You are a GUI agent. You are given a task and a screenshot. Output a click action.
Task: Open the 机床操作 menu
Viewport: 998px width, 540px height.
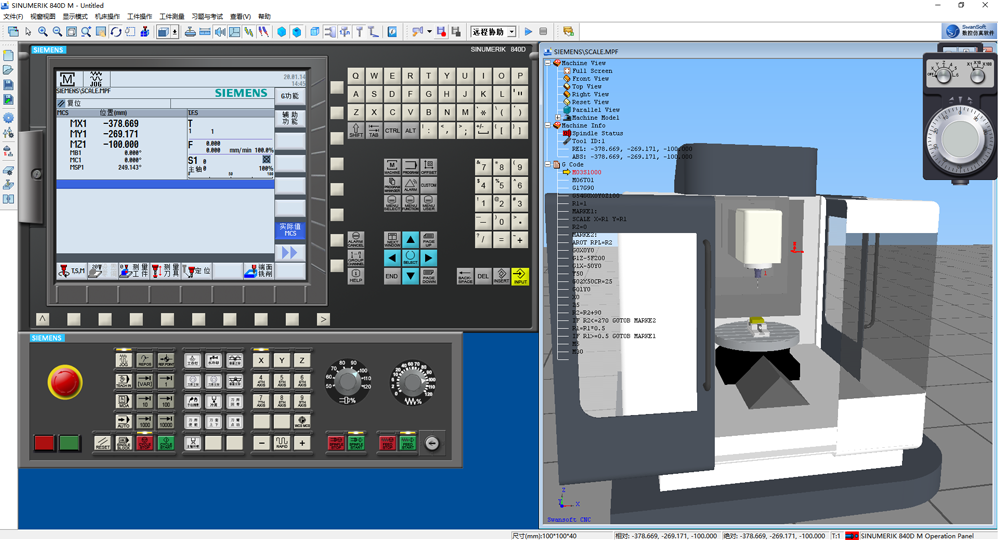coord(107,17)
